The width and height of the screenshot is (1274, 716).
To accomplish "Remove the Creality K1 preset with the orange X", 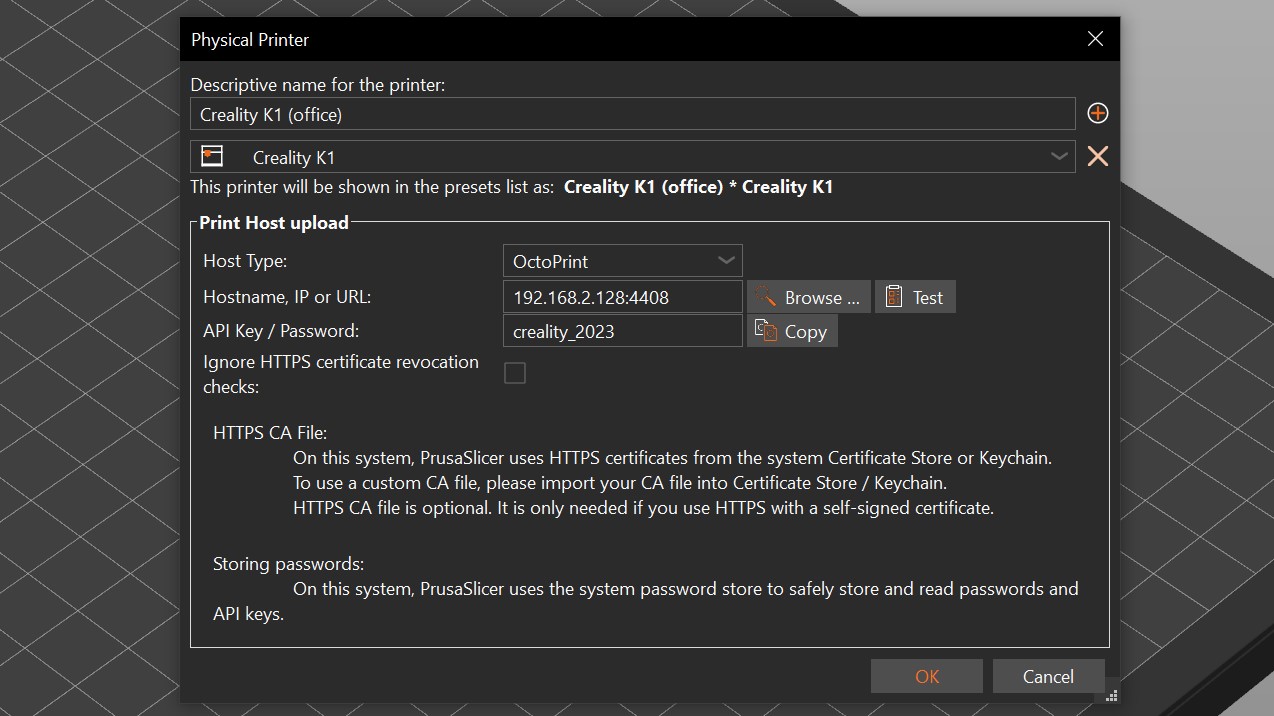I will [x=1097, y=157].
